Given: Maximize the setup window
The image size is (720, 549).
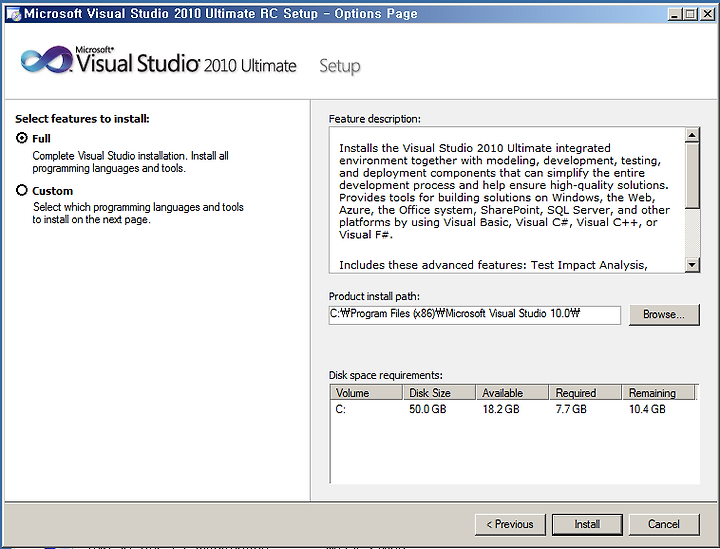Looking at the screenshot, I should [690, 14].
